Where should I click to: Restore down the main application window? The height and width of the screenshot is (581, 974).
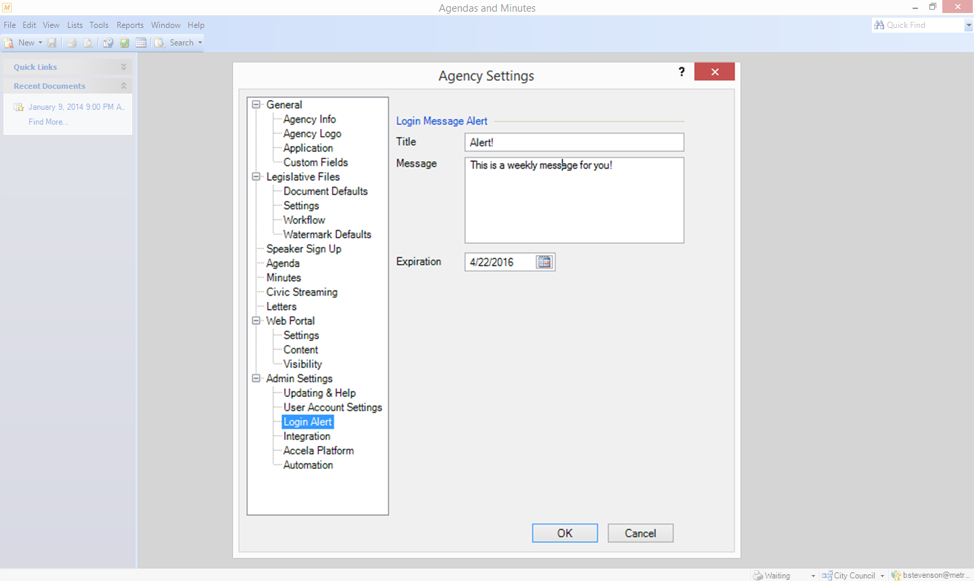coord(932,7)
